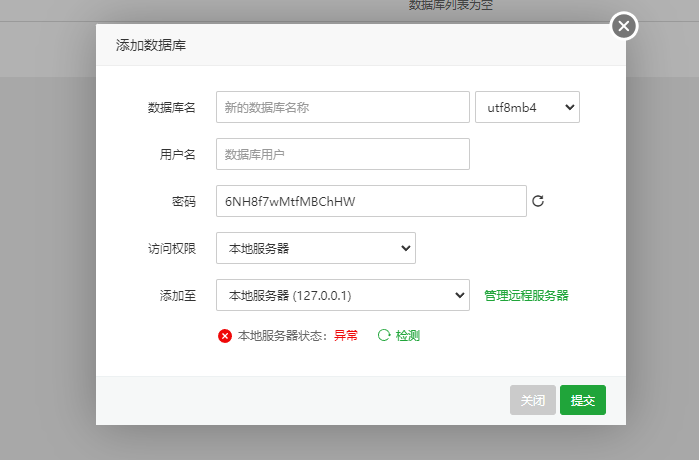
Task: Click the 用户名 label
Action: point(178,154)
